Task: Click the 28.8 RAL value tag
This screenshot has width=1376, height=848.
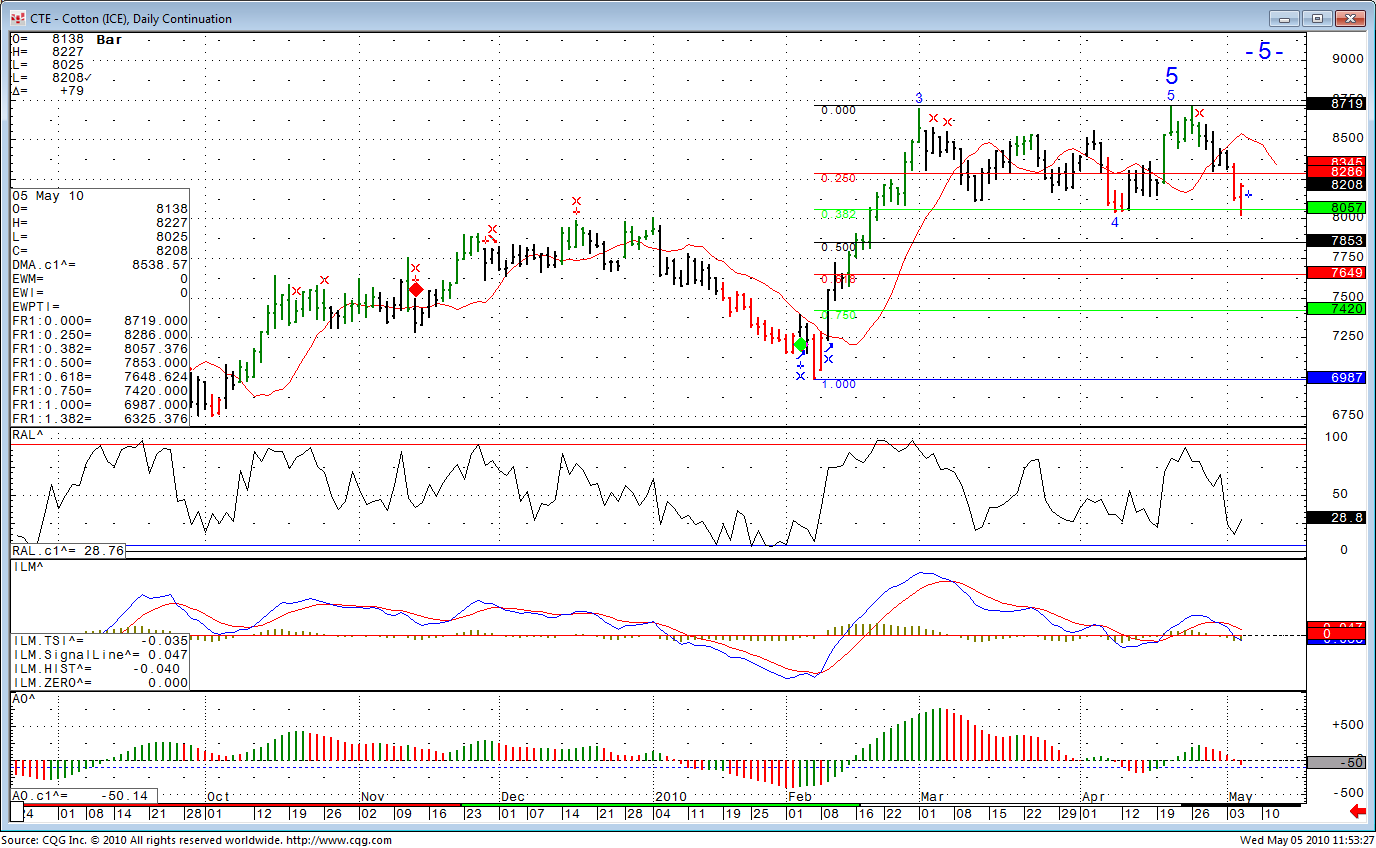Action: click(x=1334, y=518)
